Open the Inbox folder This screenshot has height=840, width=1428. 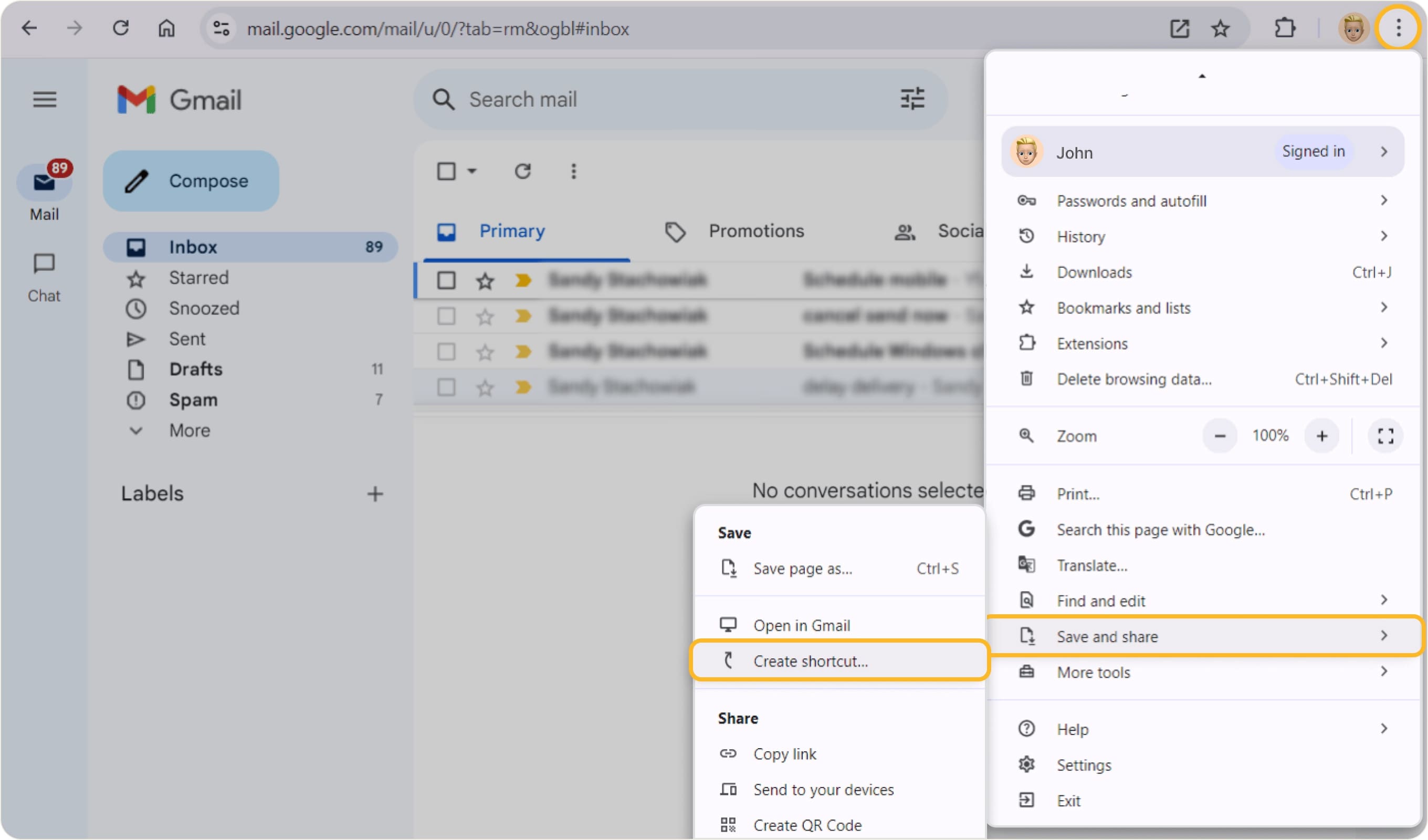click(x=250, y=247)
